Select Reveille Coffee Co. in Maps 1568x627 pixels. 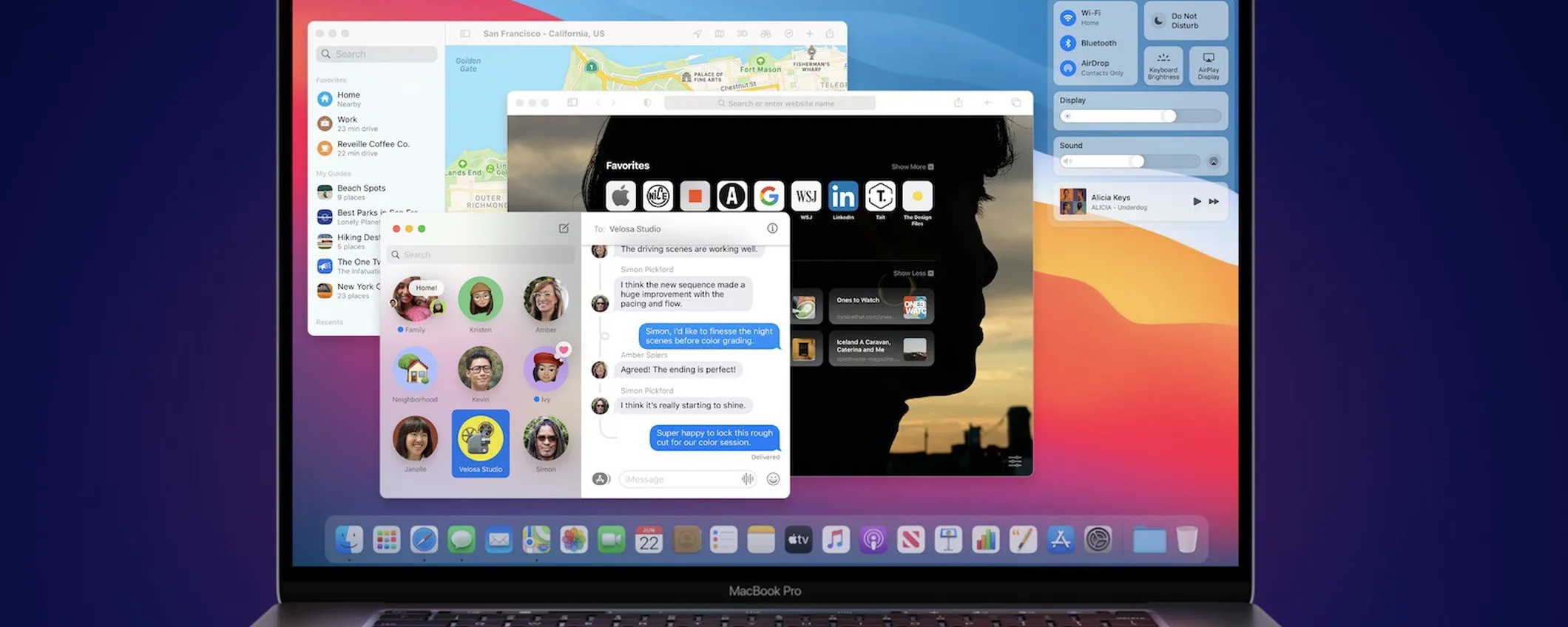pyautogui.click(x=376, y=148)
